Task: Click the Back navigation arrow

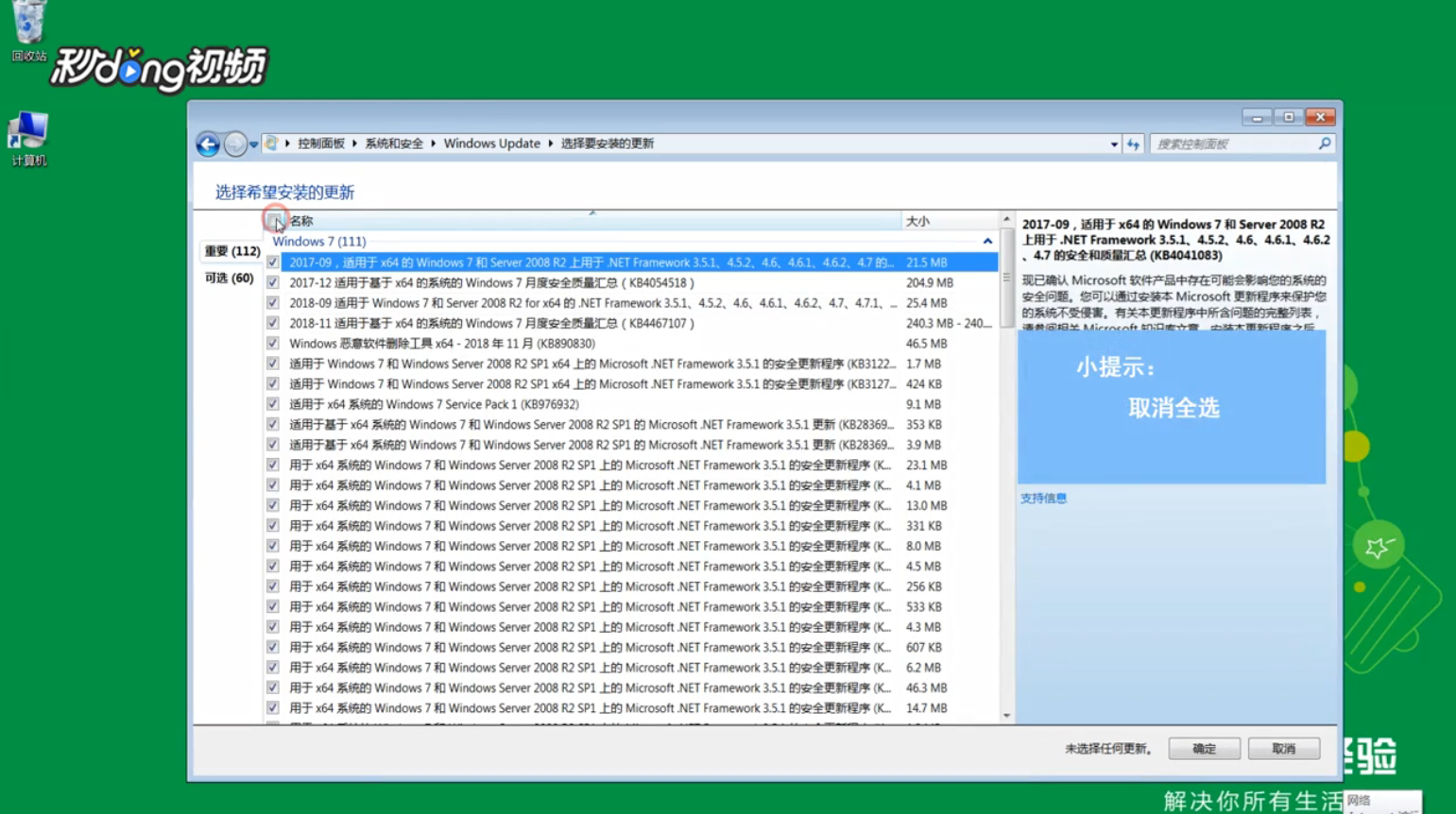Action: coord(208,144)
